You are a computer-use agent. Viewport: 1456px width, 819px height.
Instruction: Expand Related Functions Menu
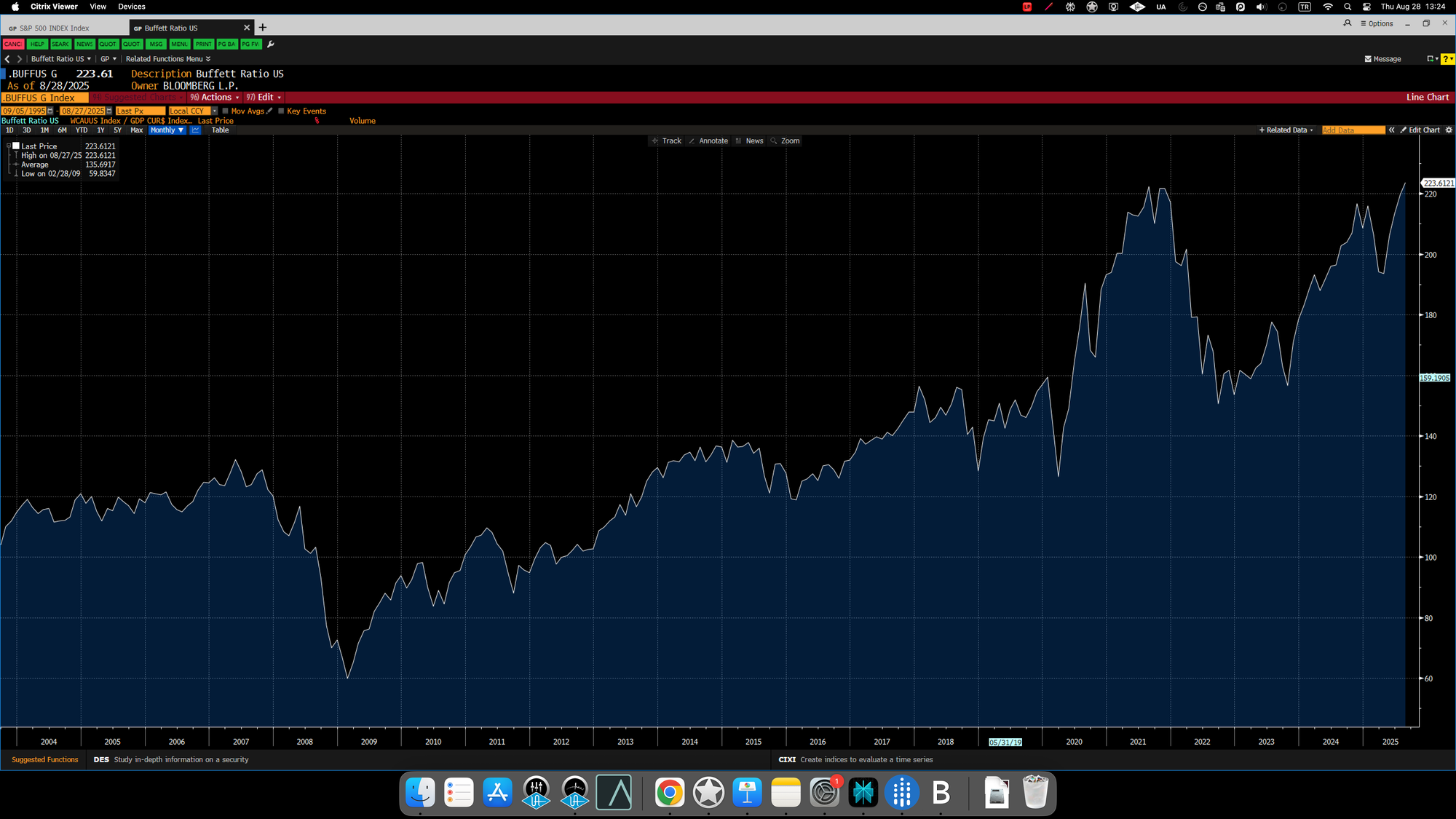(168, 59)
